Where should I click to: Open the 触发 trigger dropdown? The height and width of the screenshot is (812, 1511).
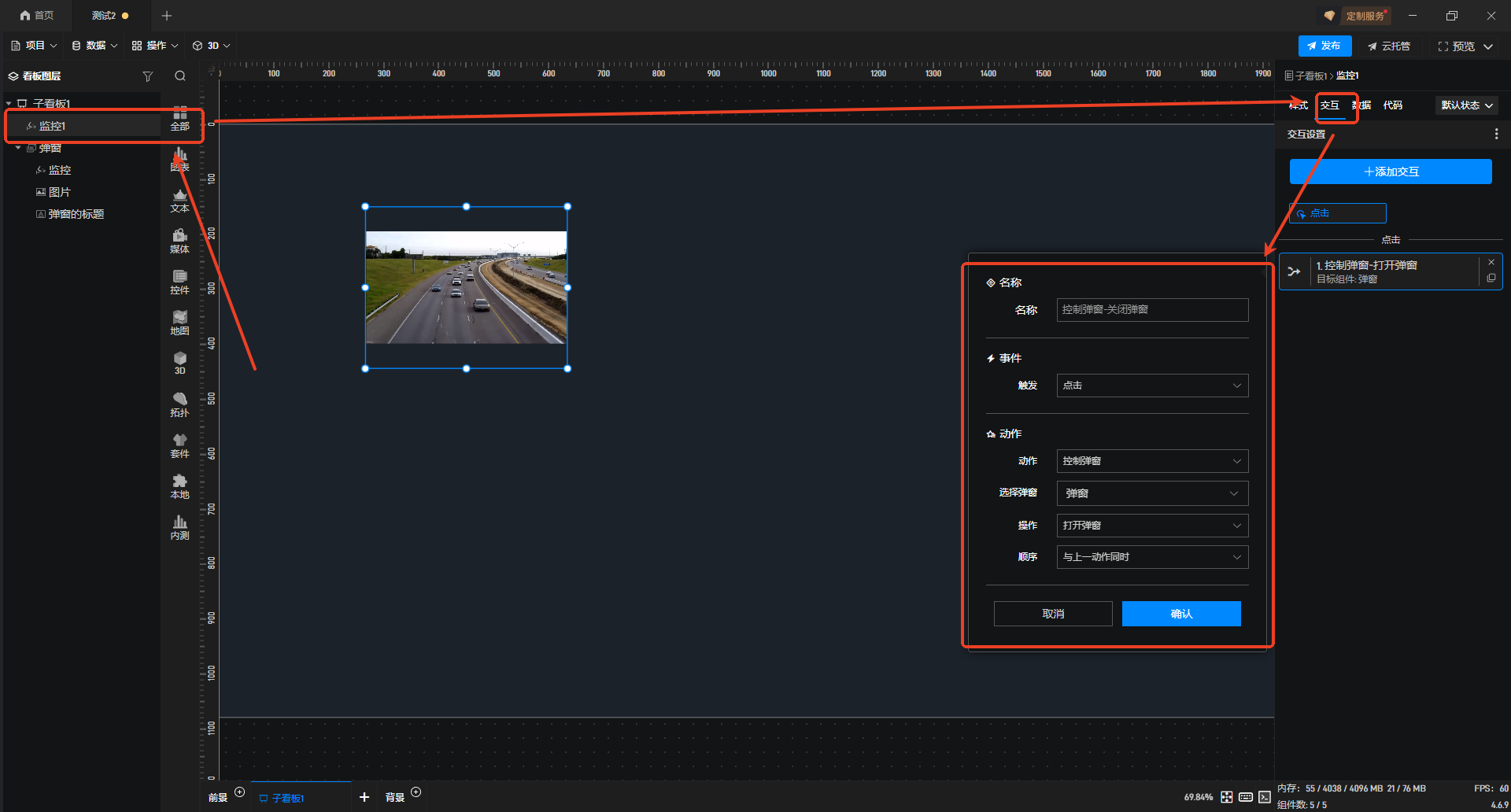[1151, 386]
